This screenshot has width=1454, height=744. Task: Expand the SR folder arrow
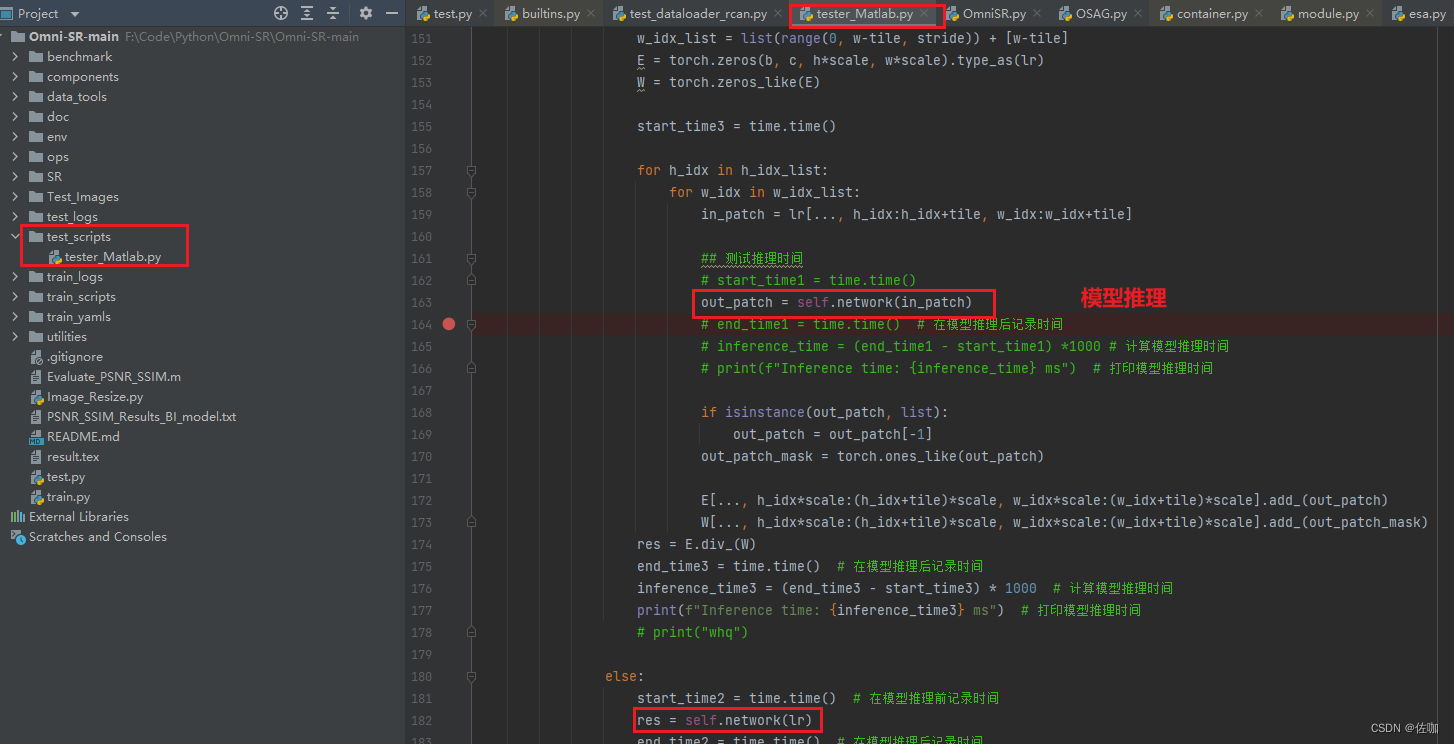(15, 177)
